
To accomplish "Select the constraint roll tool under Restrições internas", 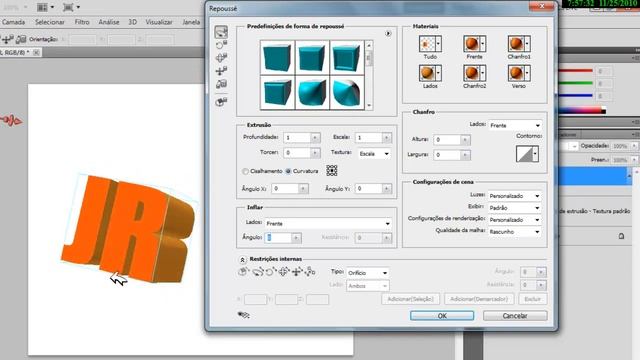I will tap(271, 271).
